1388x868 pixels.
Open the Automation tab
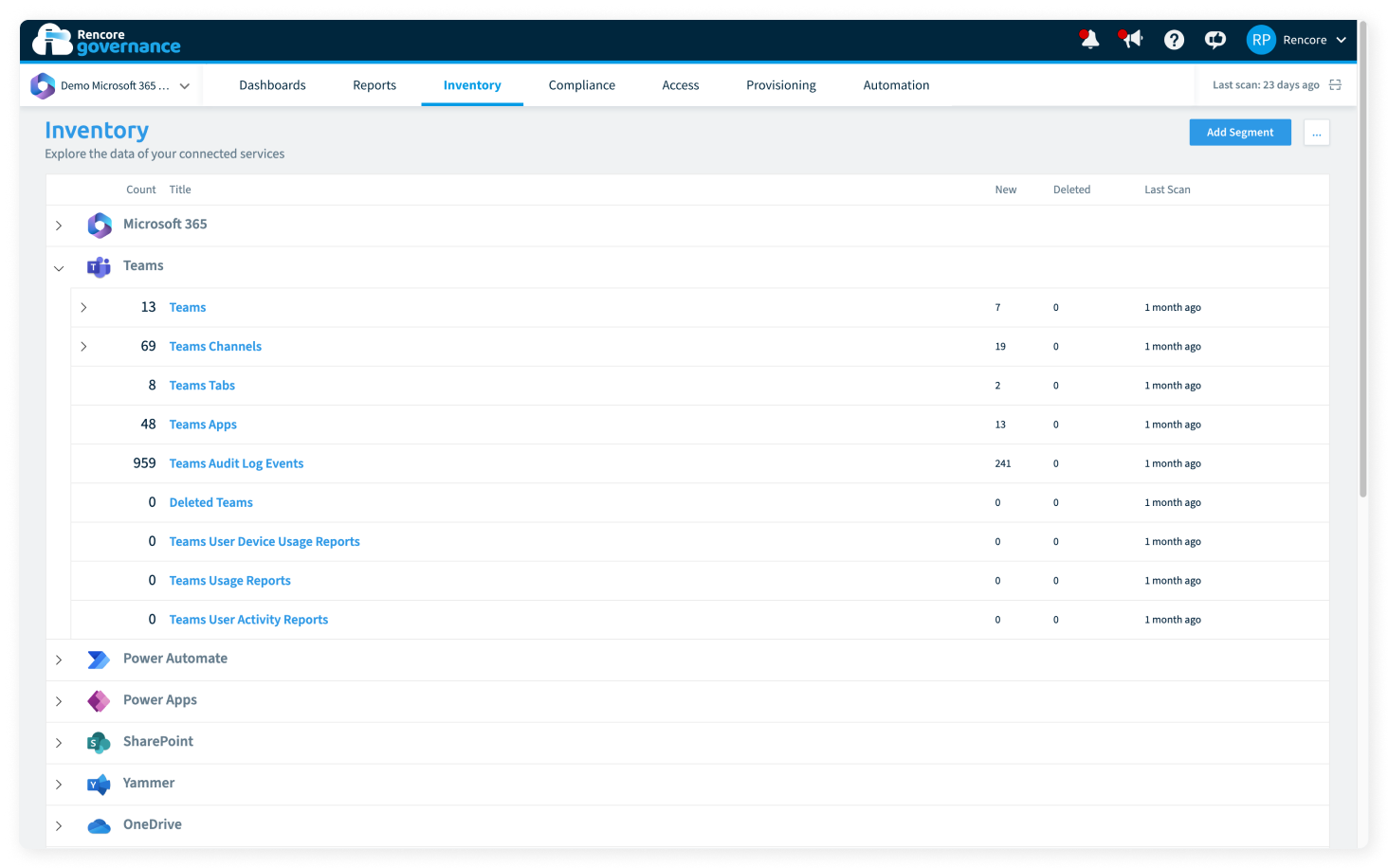point(896,85)
